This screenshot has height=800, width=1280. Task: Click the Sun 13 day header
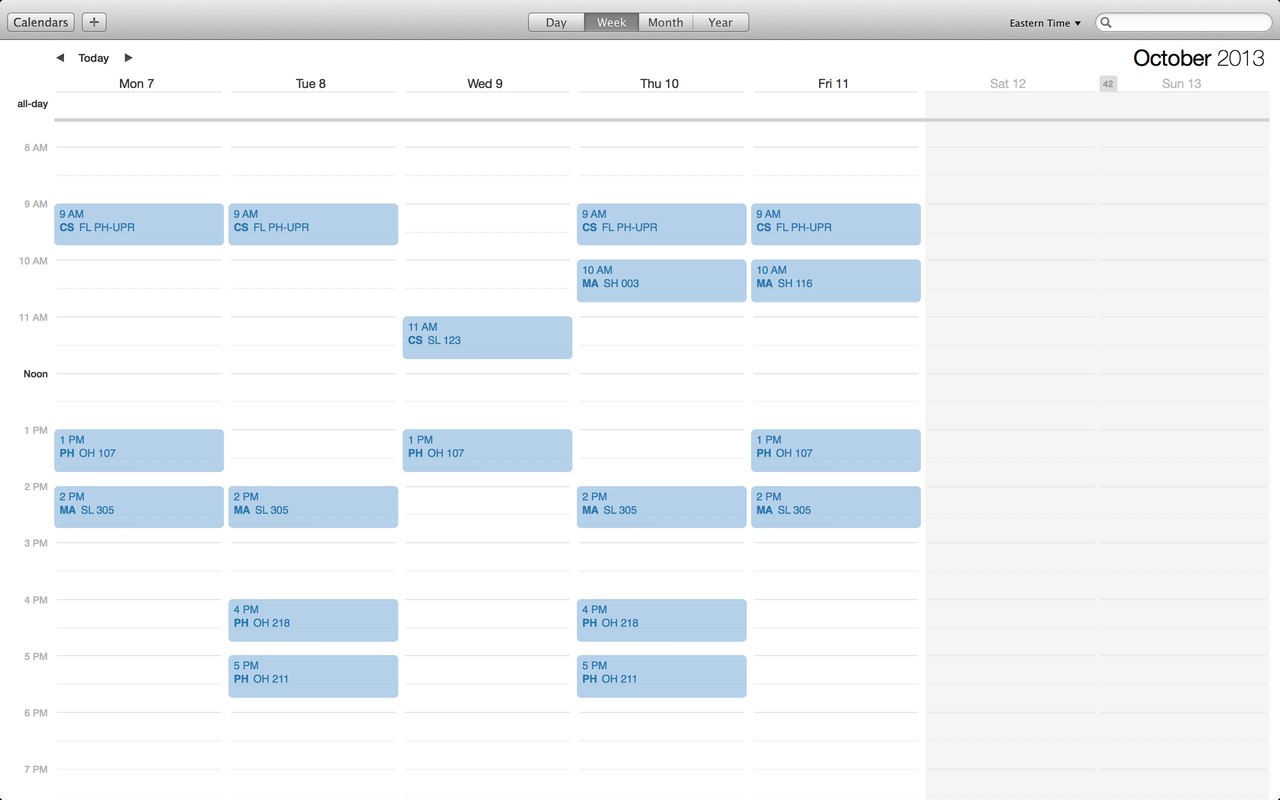pos(1182,84)
